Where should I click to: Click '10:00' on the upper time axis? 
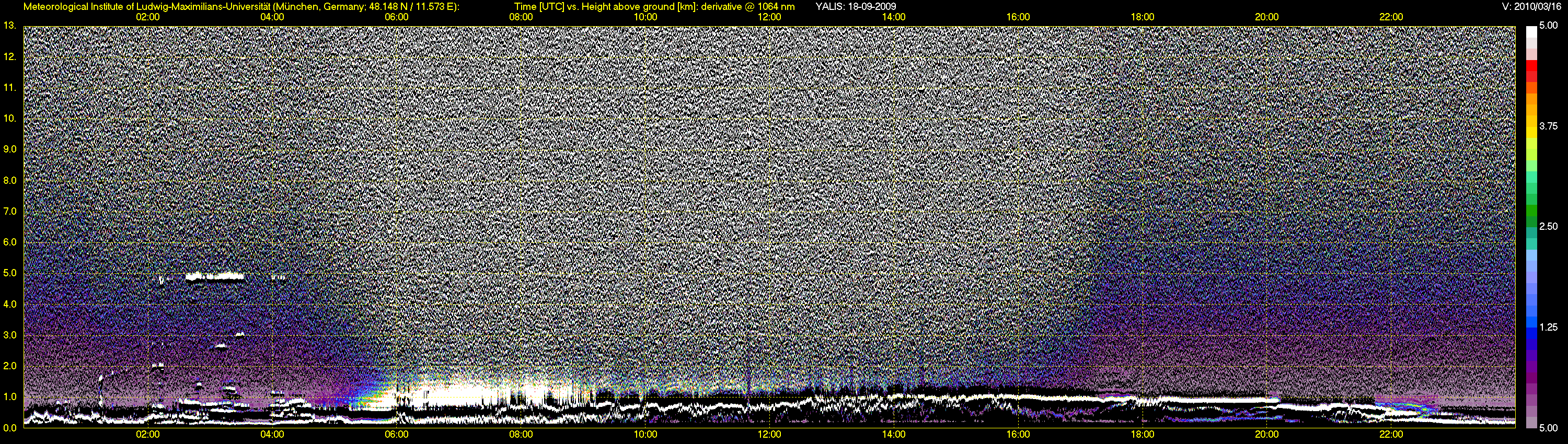pos(645,17)
